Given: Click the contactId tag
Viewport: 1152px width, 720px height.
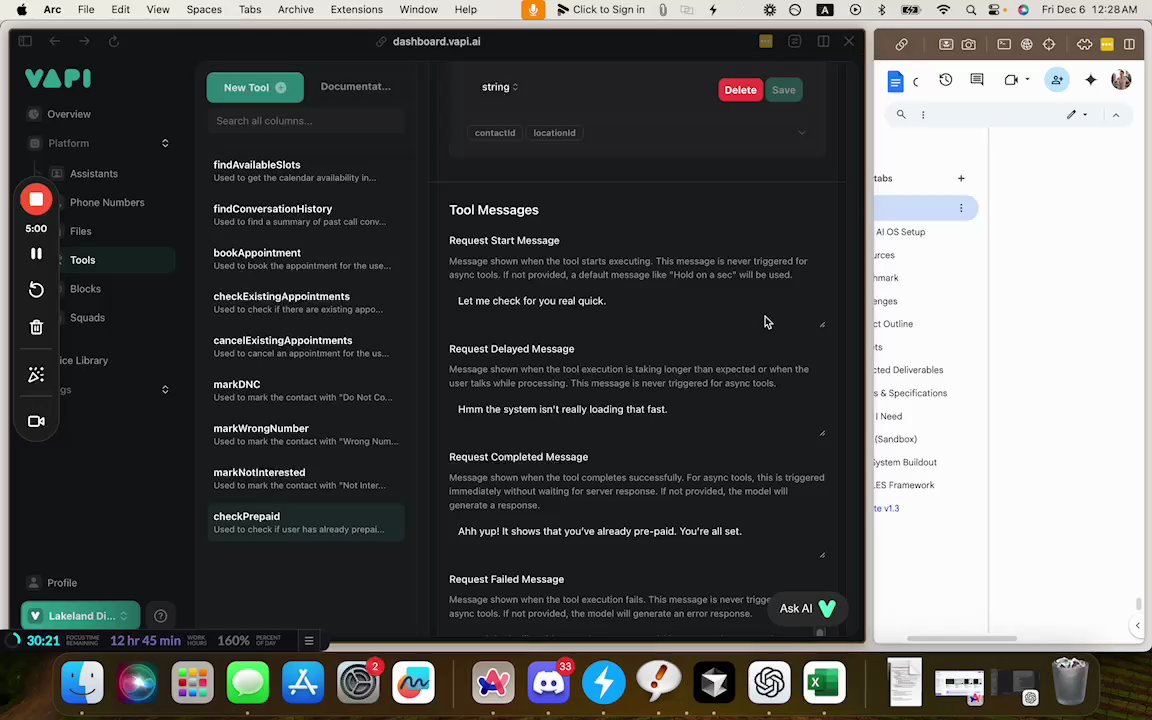Looking at the screenshot, I should [494, 133].
